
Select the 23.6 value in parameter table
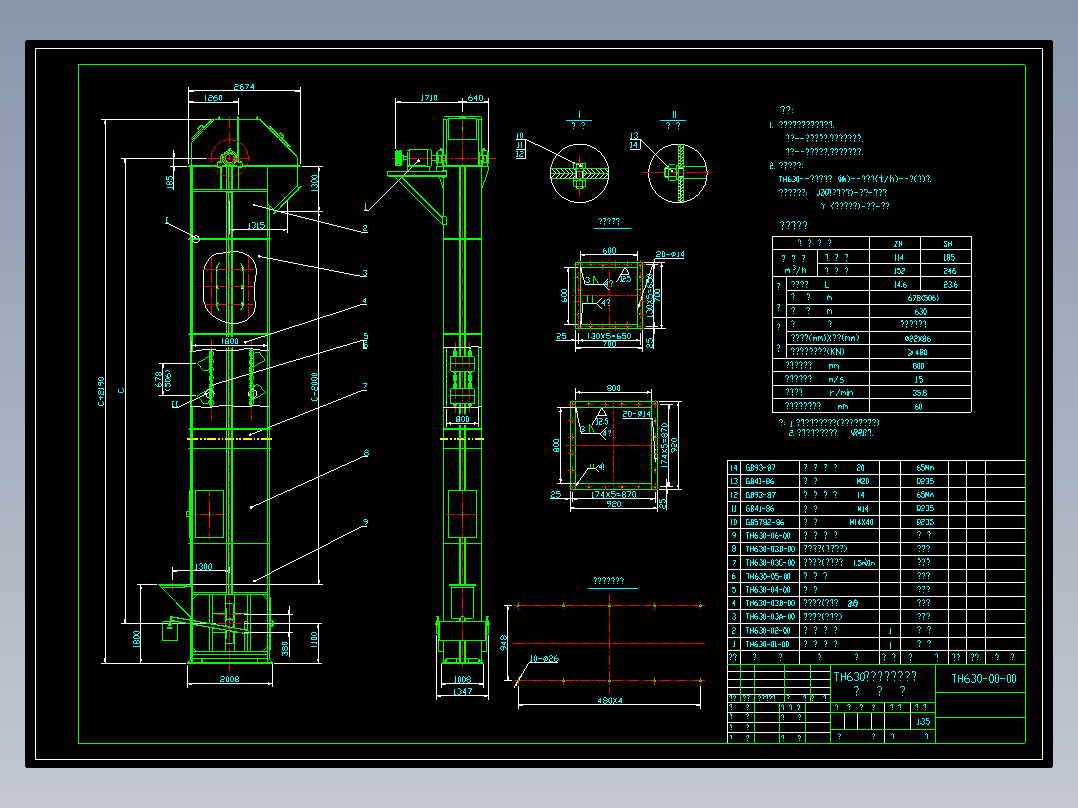point(950,284)
